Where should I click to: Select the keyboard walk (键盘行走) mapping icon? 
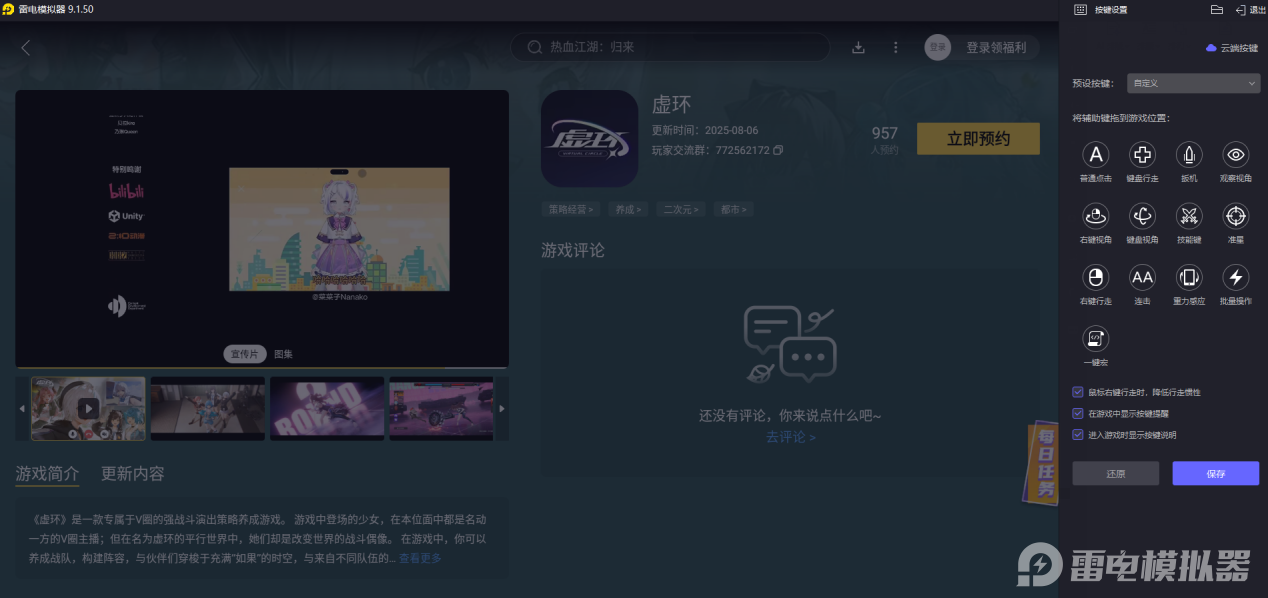coord(1142,155)
